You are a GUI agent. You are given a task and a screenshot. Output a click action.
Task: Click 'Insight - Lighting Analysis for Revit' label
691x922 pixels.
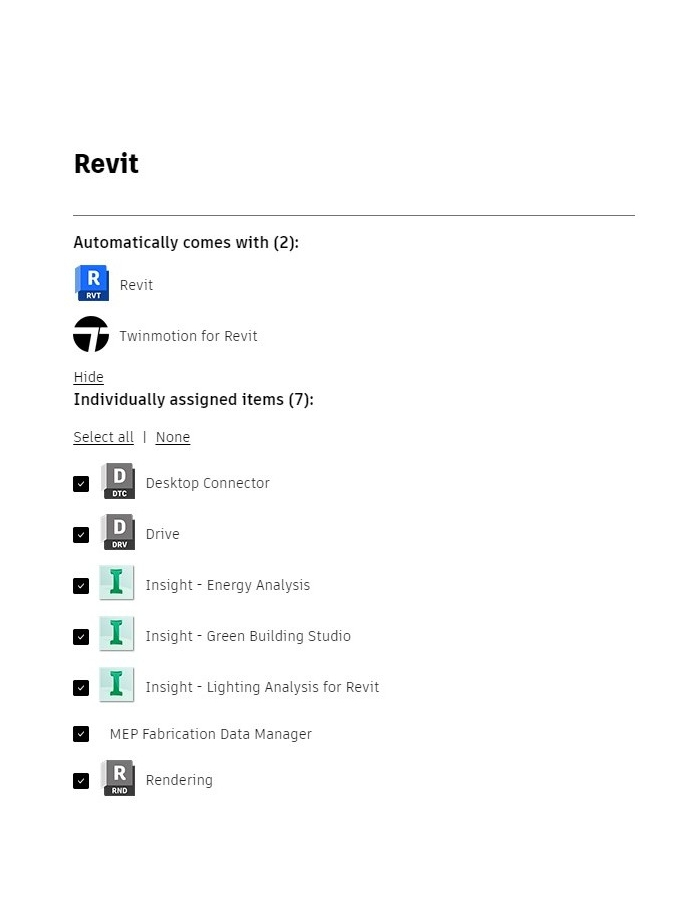(x=262, y=687)
